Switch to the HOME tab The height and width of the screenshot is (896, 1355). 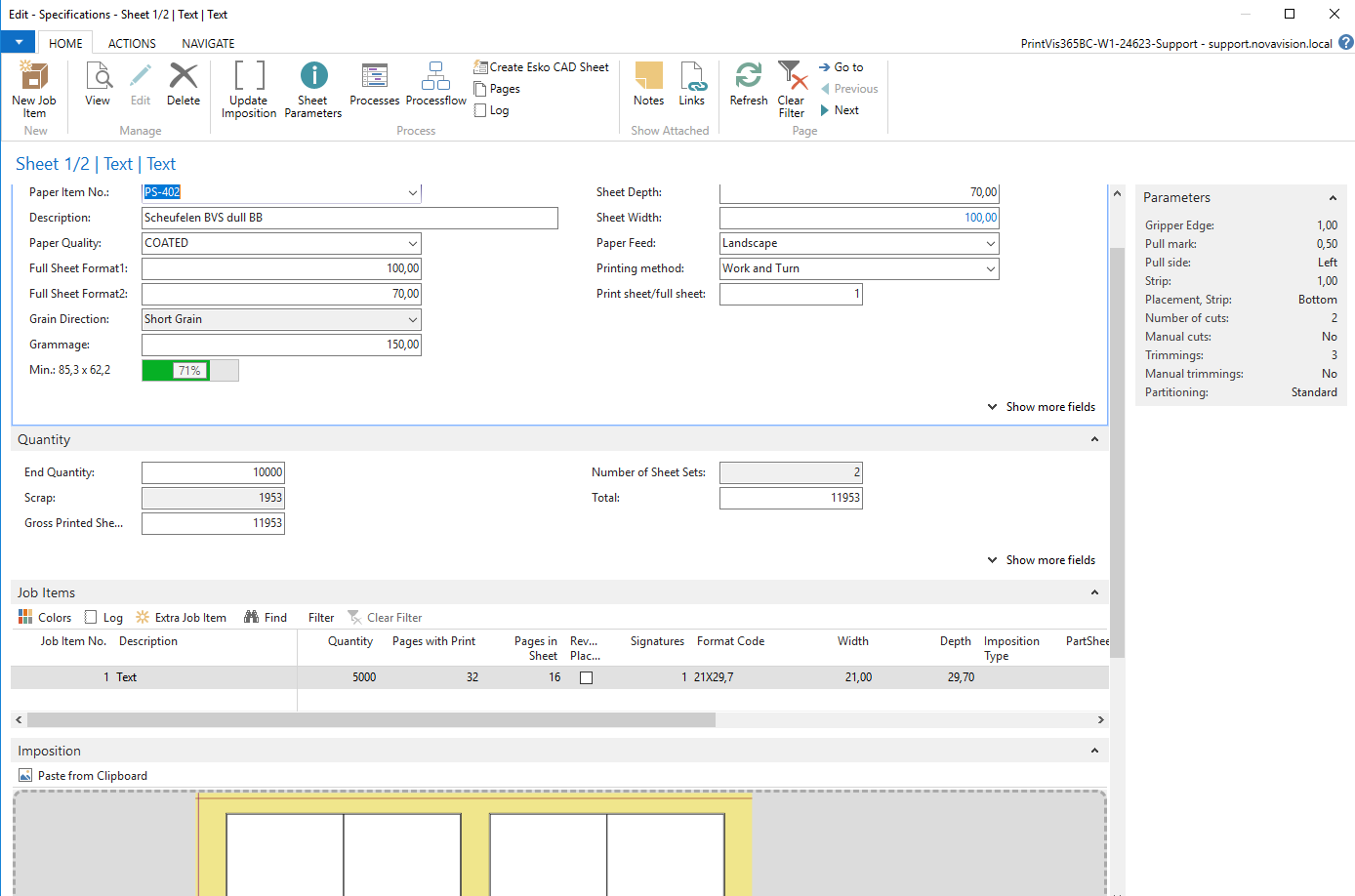[65, 43]
